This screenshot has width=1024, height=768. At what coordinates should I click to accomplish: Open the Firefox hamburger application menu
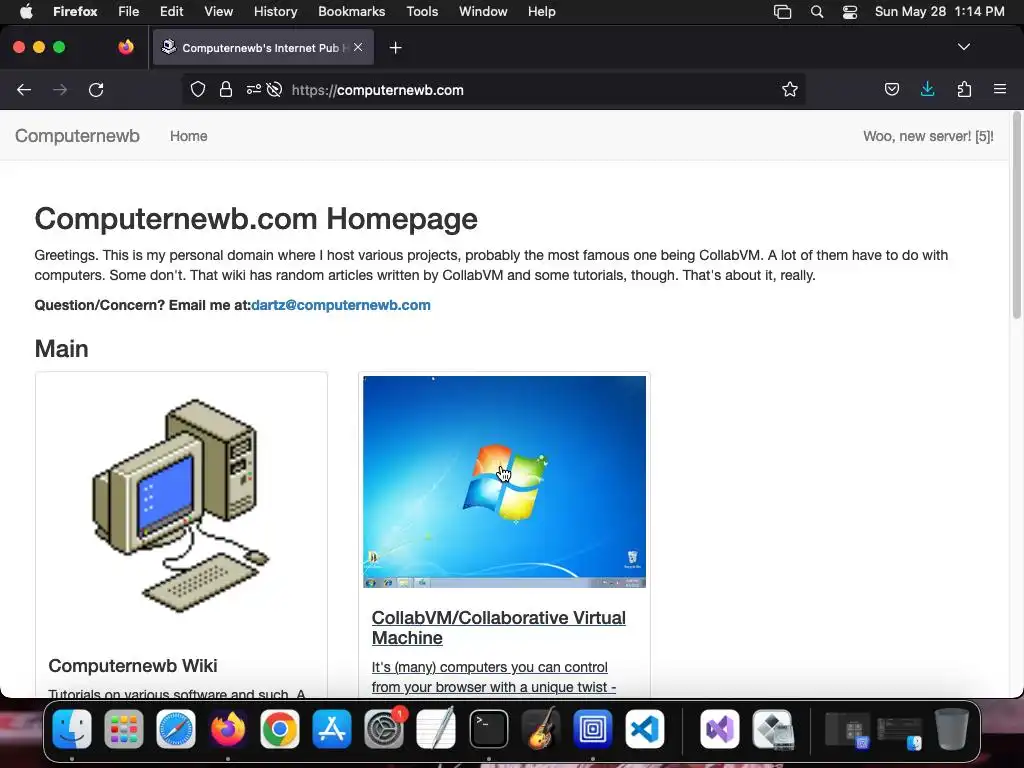click(x=1000, y=89)
